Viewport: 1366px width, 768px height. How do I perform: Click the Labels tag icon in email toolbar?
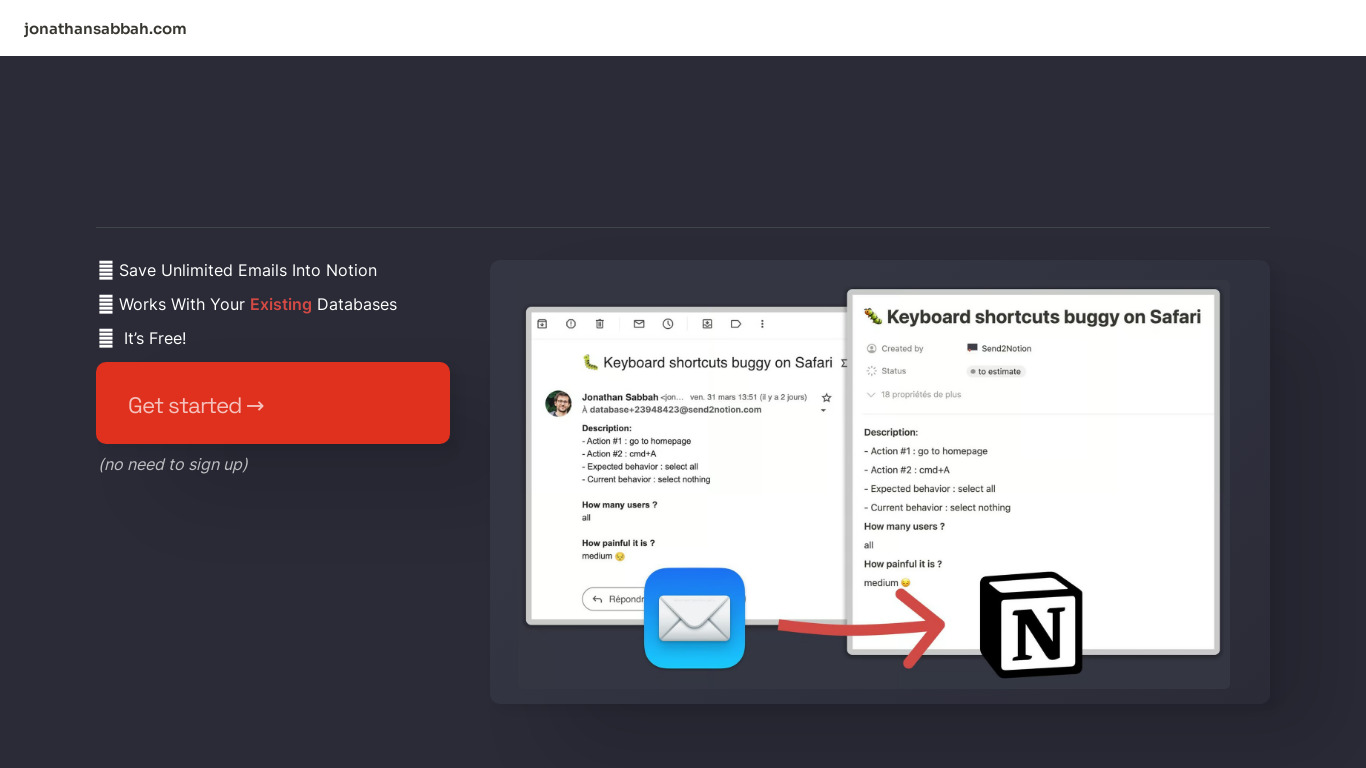click(x=735, y=324)
